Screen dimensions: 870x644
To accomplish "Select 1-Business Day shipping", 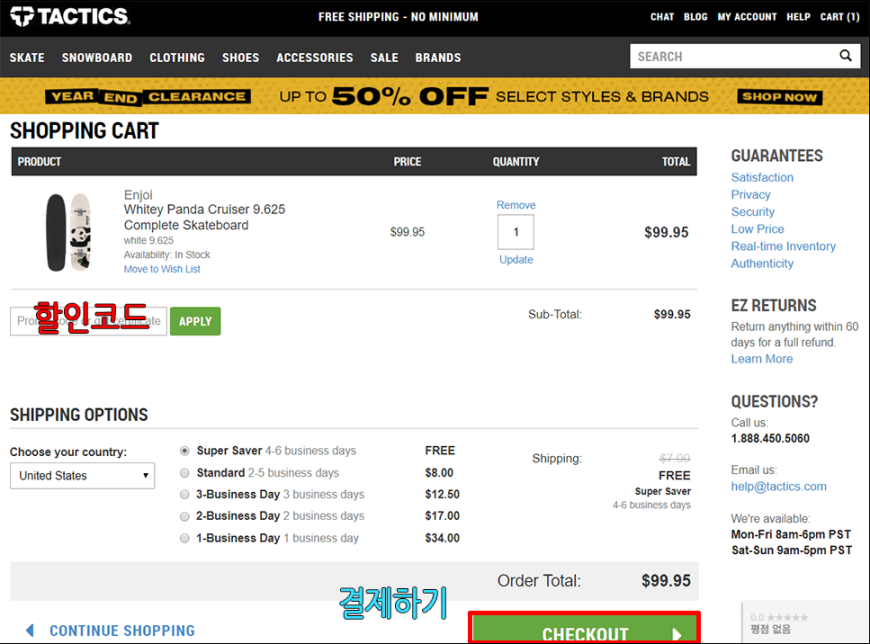I will (x=185, y=538).
